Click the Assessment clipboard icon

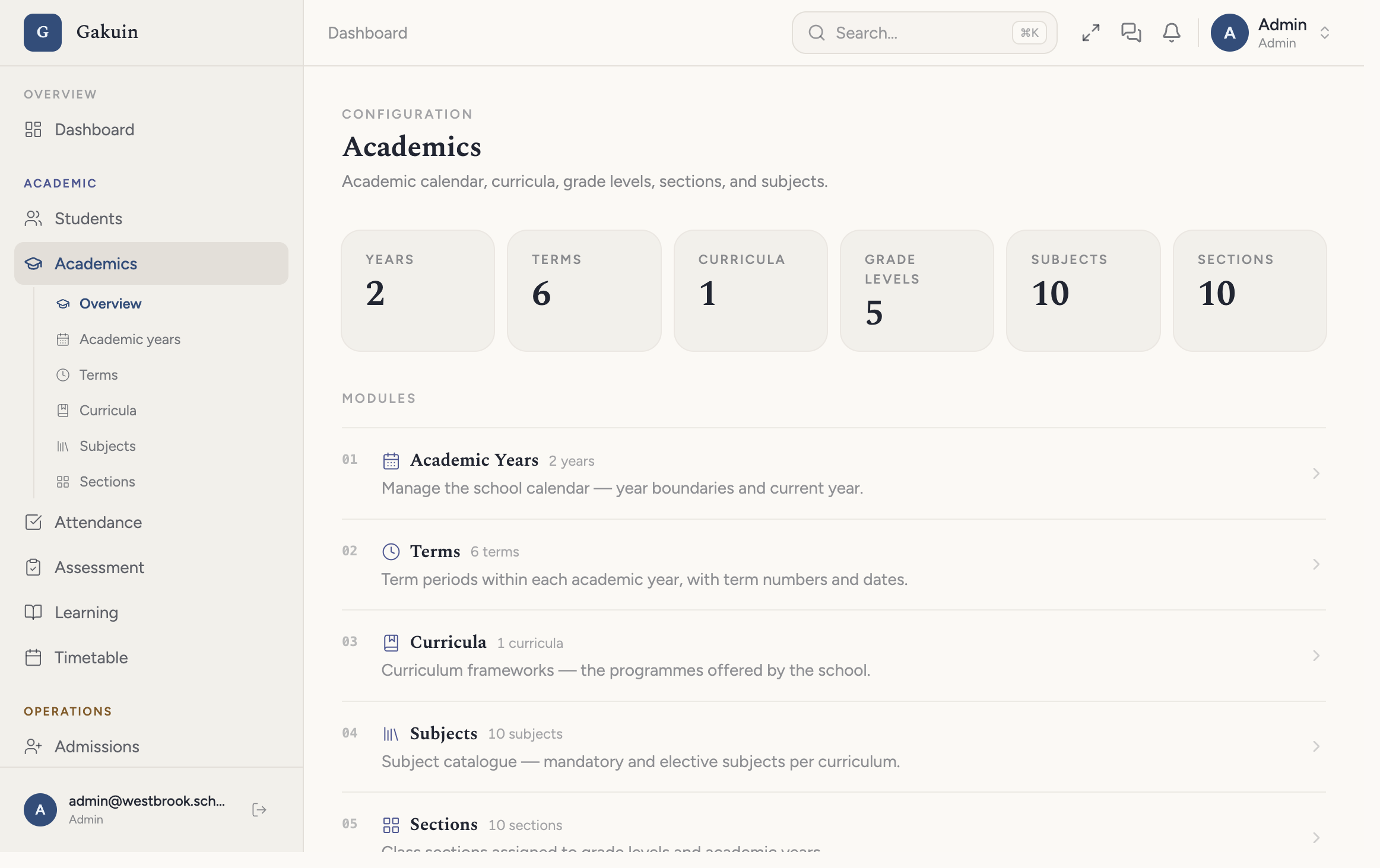(x=33, y=567)
